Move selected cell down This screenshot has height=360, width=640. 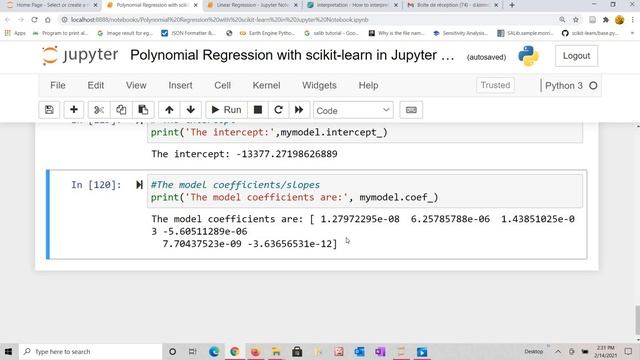click(x=191, y=110)
